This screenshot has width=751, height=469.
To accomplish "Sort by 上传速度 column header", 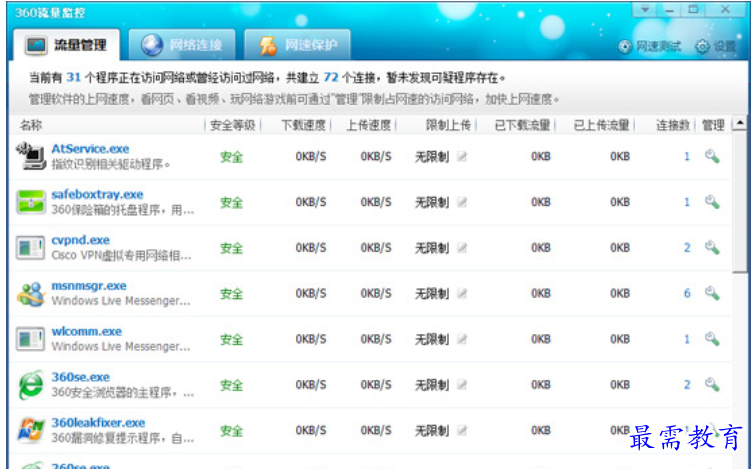I will pos(369,126).
